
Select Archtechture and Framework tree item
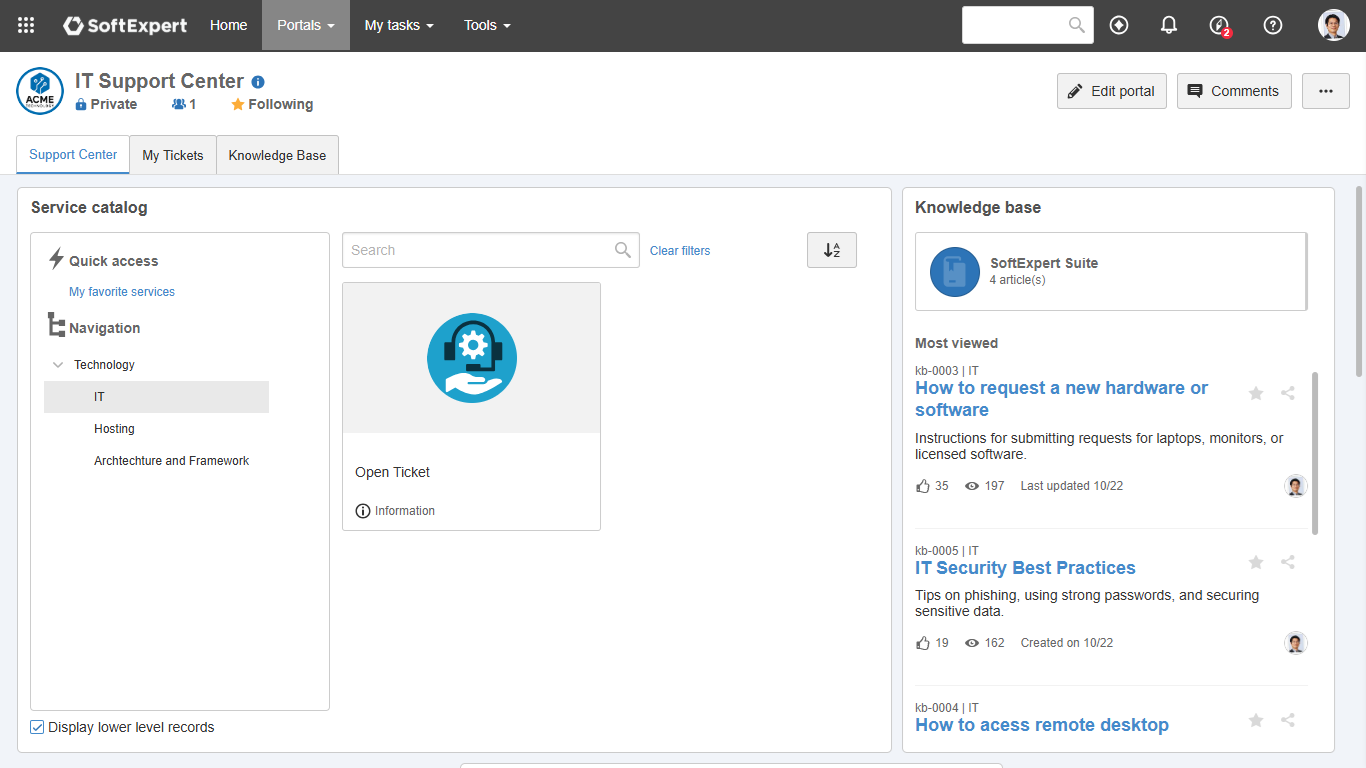[x=172, y=461]
